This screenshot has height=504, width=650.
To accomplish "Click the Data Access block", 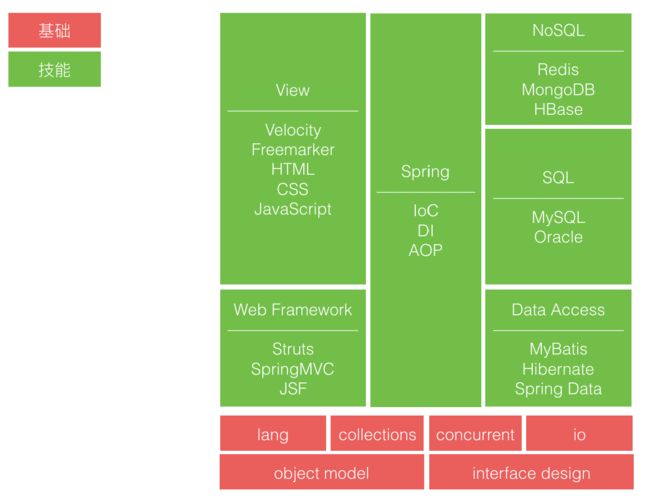I will point(558,348).
